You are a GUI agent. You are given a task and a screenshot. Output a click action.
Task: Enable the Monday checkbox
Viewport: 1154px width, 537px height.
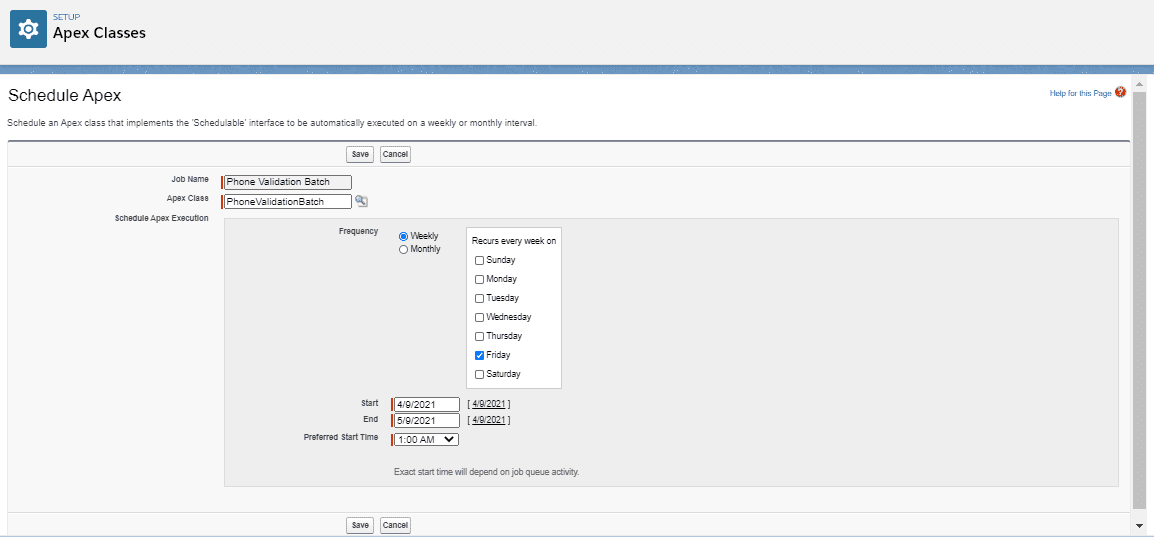(479, 279)
